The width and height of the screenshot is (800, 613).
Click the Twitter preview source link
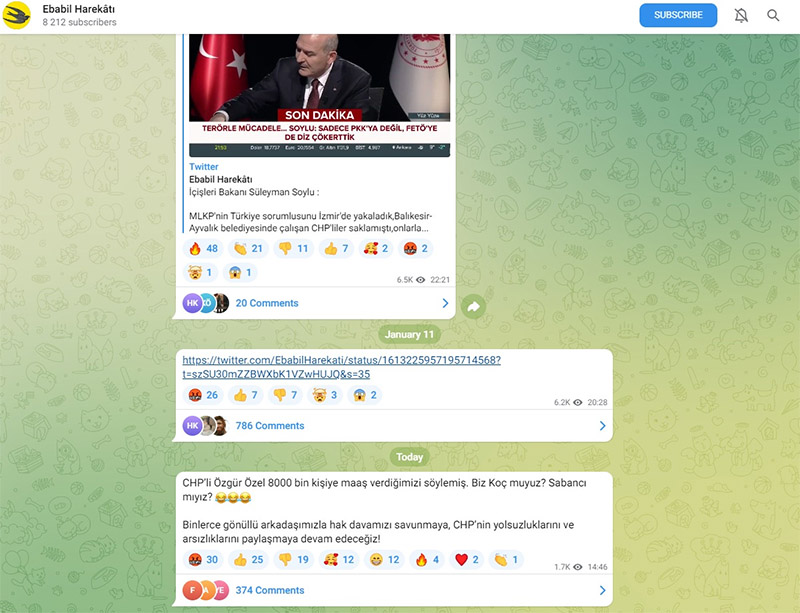click(x=204, y=166)
